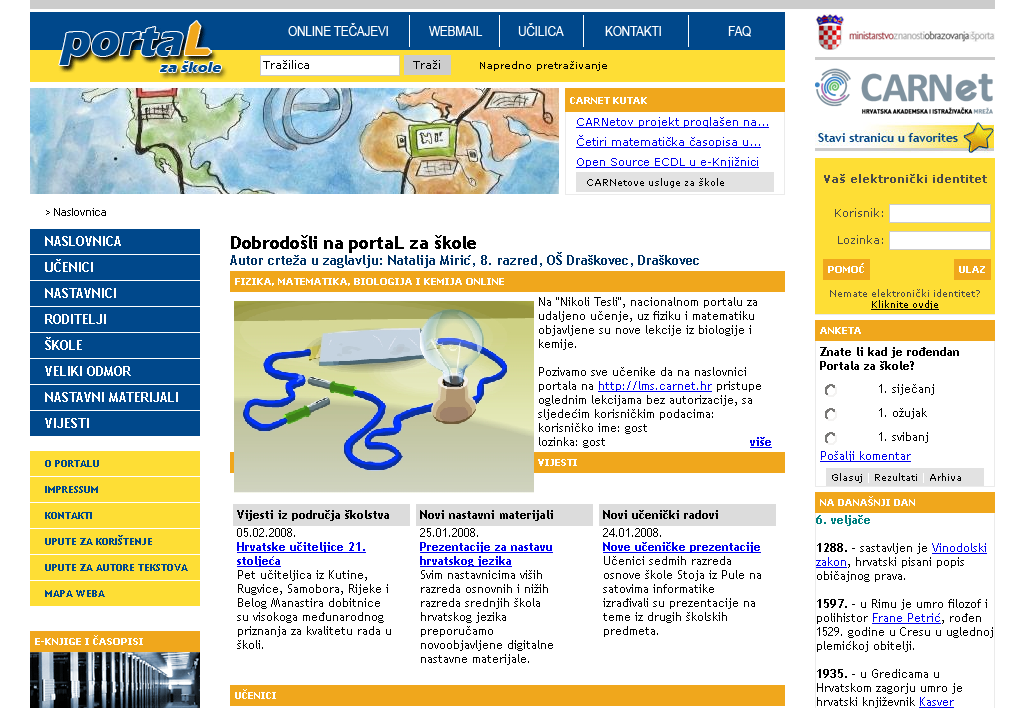Click the world map header banner
This screenshot has height=708, width=1024.
[x=295, y=141]
